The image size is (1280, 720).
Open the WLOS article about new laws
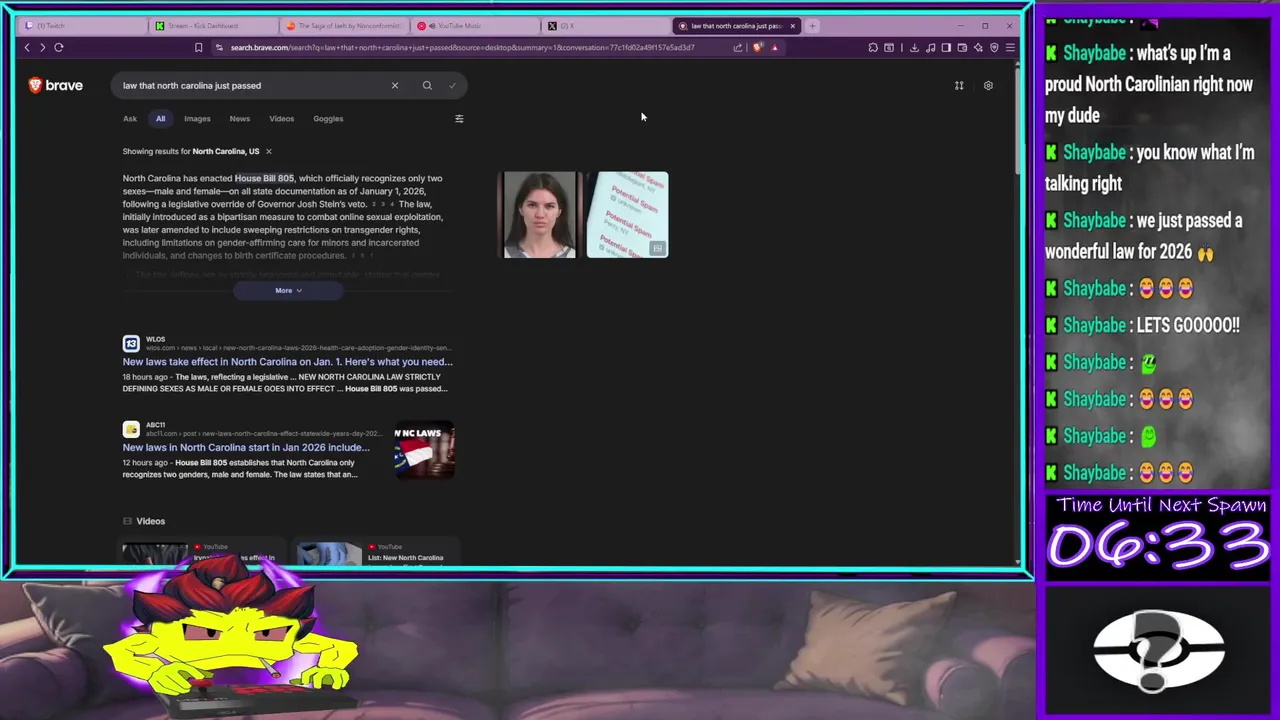[287, 361]
